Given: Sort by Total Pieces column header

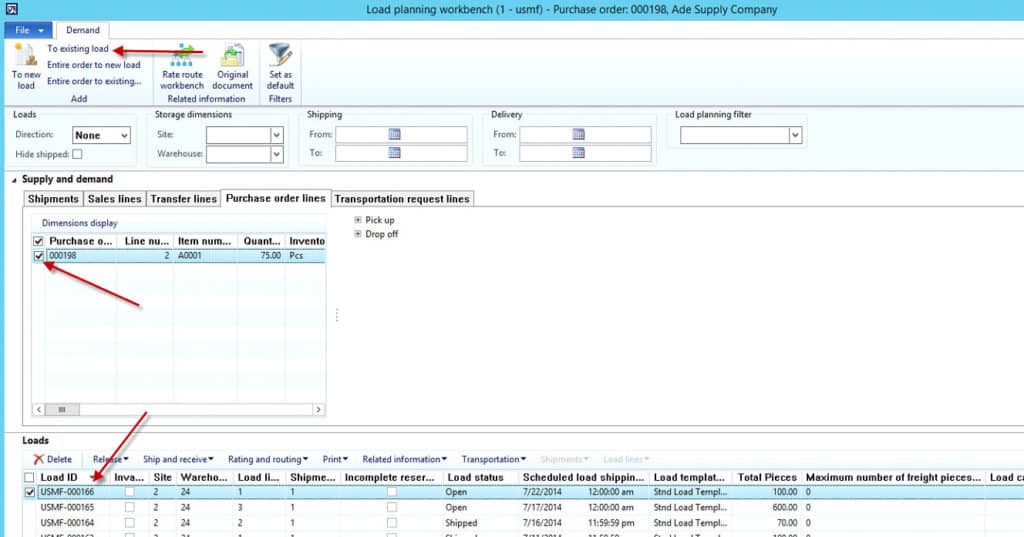Looking at the screenshot, I should [767, 478].
